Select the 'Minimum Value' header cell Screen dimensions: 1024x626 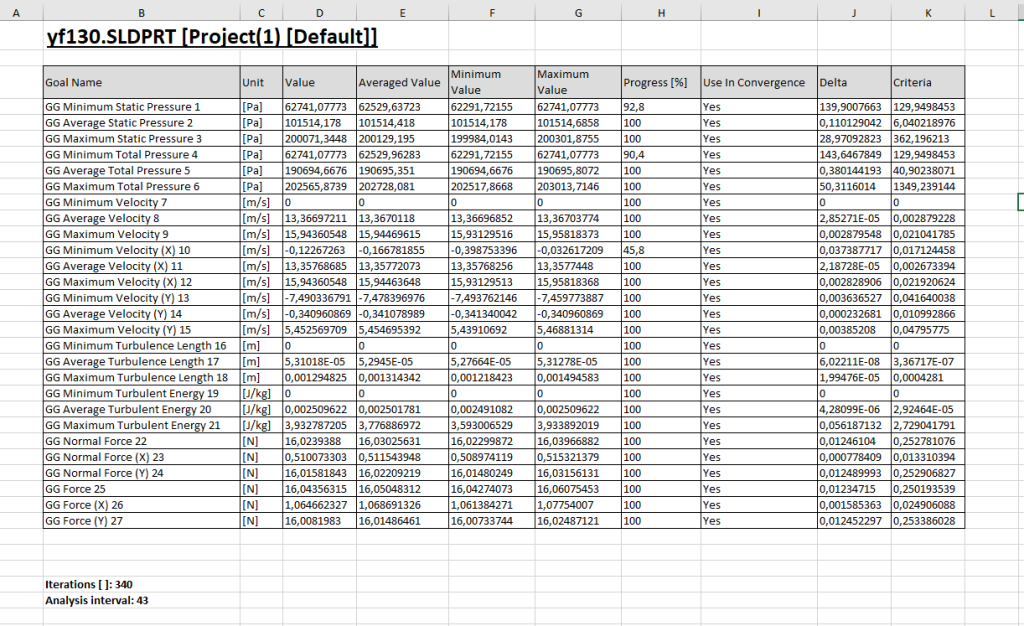click(492, 82)
